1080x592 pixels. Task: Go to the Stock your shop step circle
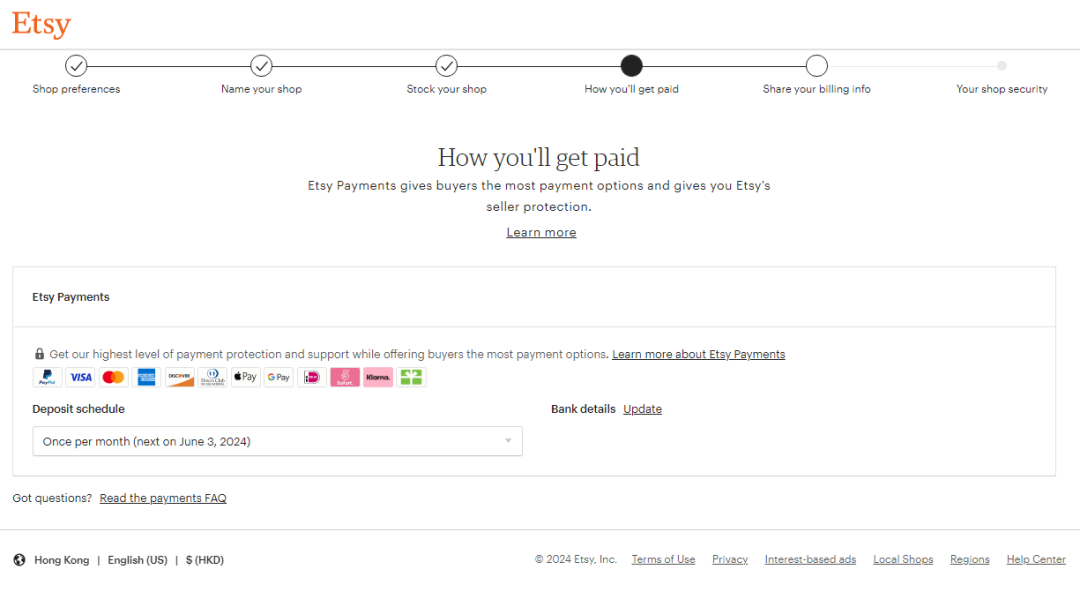tap(446, 65)
